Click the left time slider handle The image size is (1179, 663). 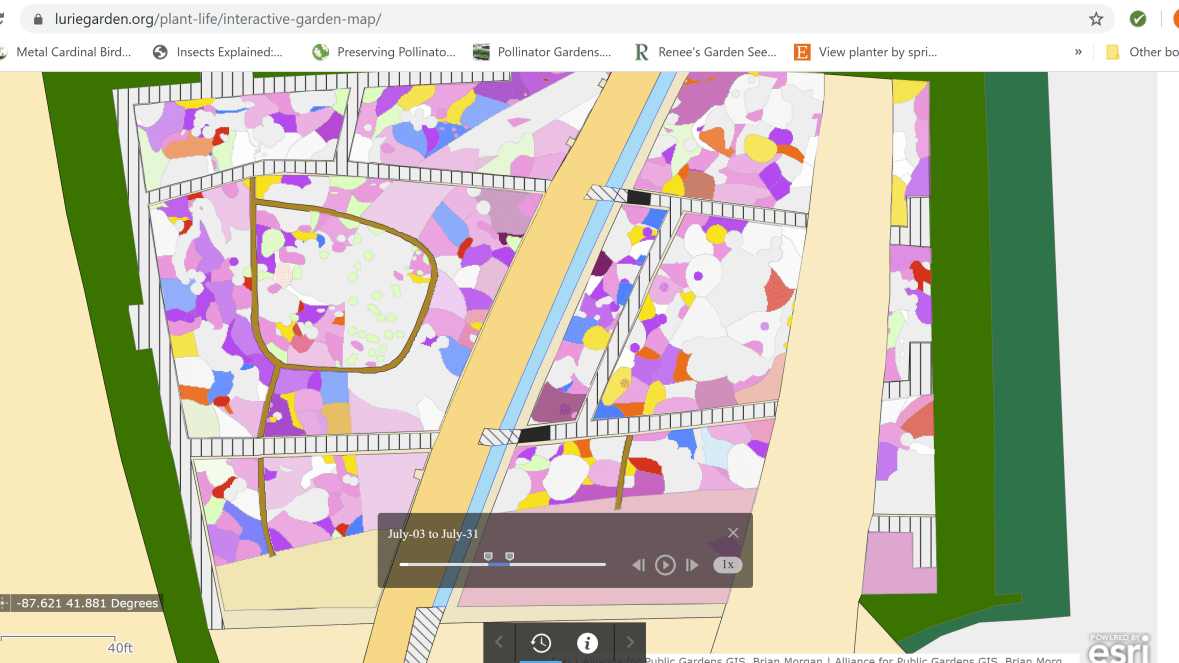[488, 556]
